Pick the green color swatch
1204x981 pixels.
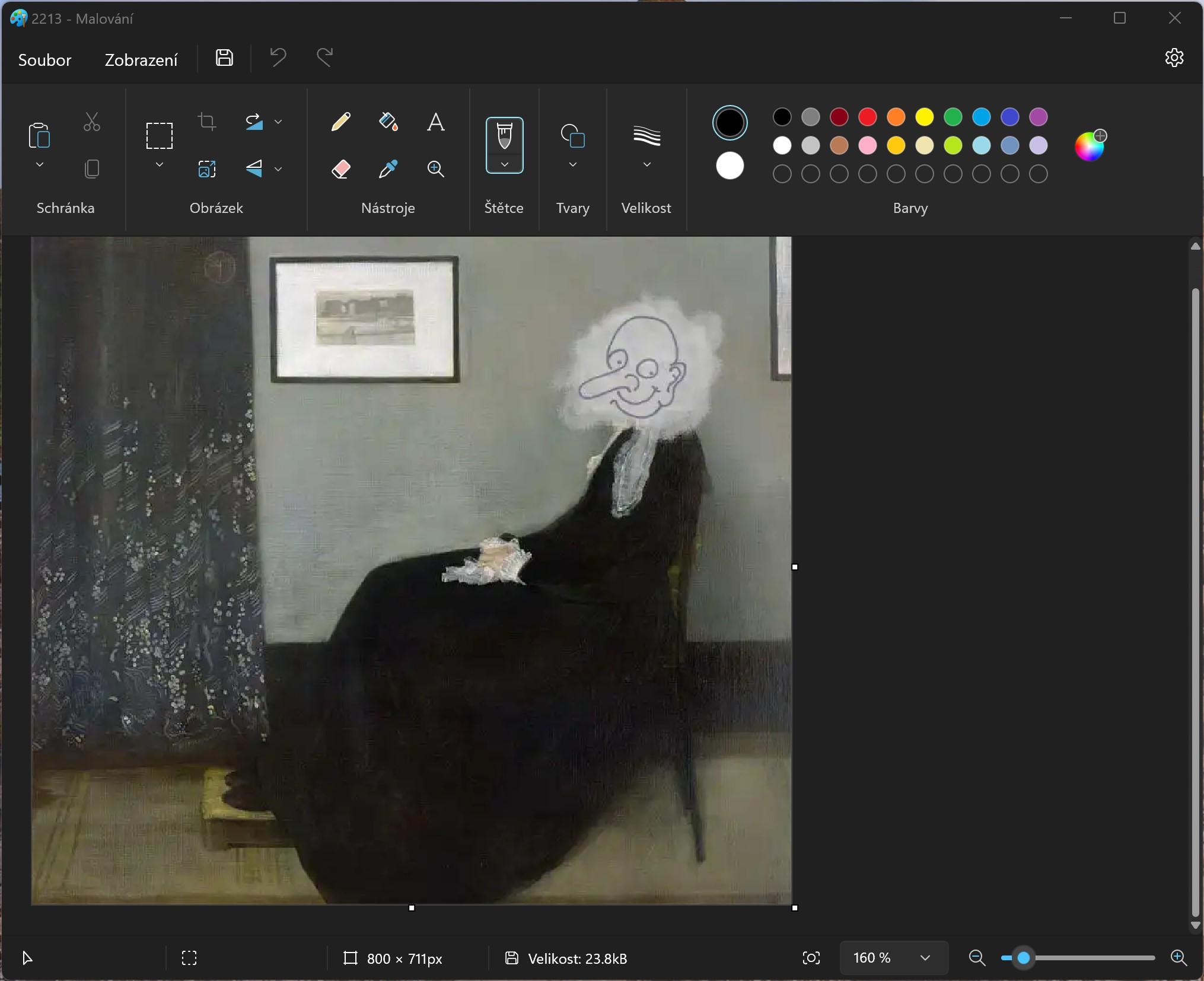coord(953,117)
